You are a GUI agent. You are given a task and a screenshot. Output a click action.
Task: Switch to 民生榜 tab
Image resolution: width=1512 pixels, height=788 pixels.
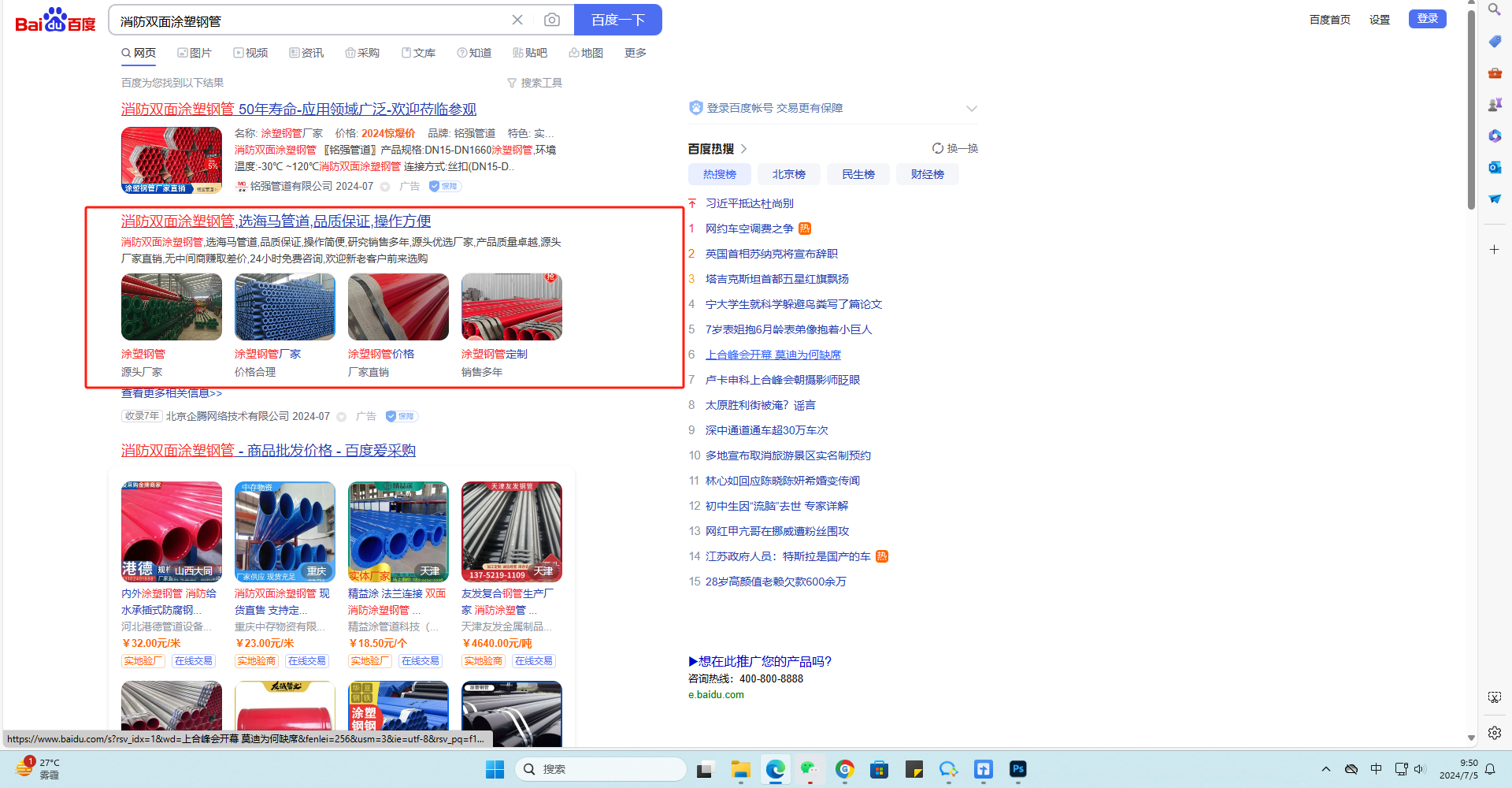click(x=858, y=174)
